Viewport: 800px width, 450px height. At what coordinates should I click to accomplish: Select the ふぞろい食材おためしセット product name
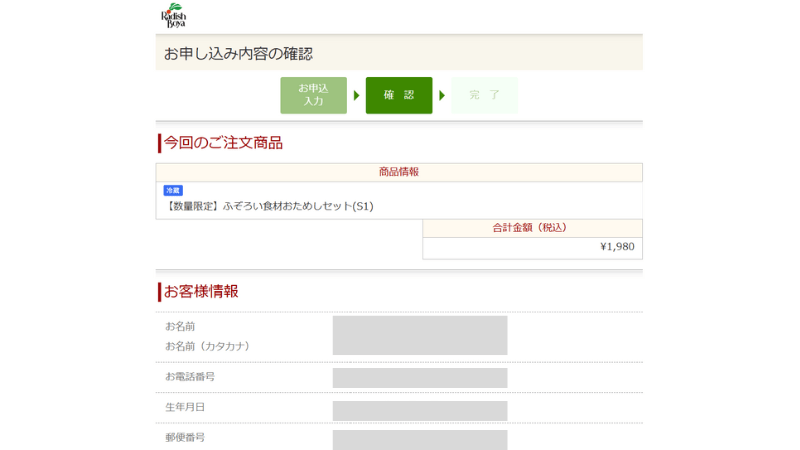click(268, 206)
